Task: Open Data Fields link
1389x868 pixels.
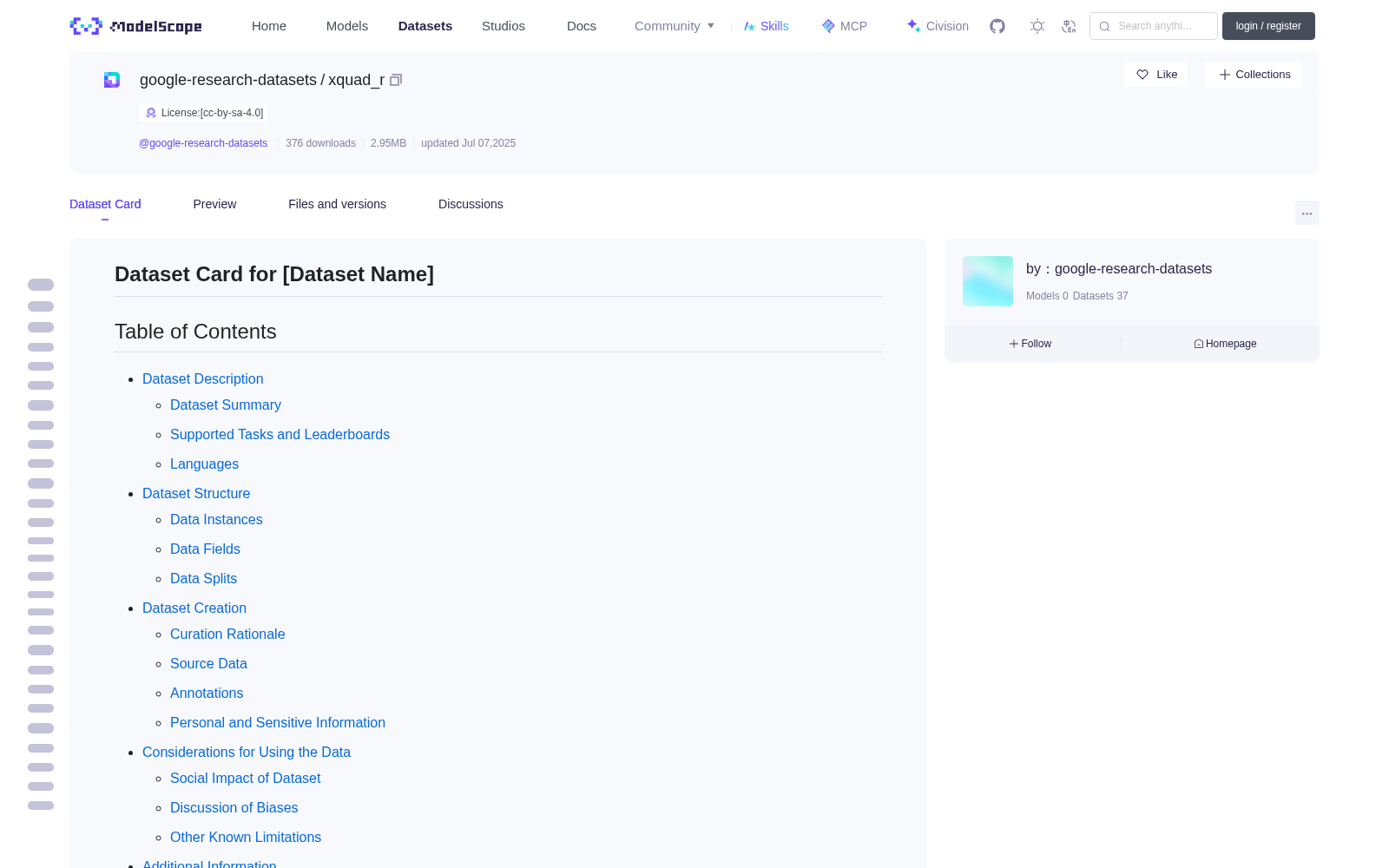Action: [205, 549]
